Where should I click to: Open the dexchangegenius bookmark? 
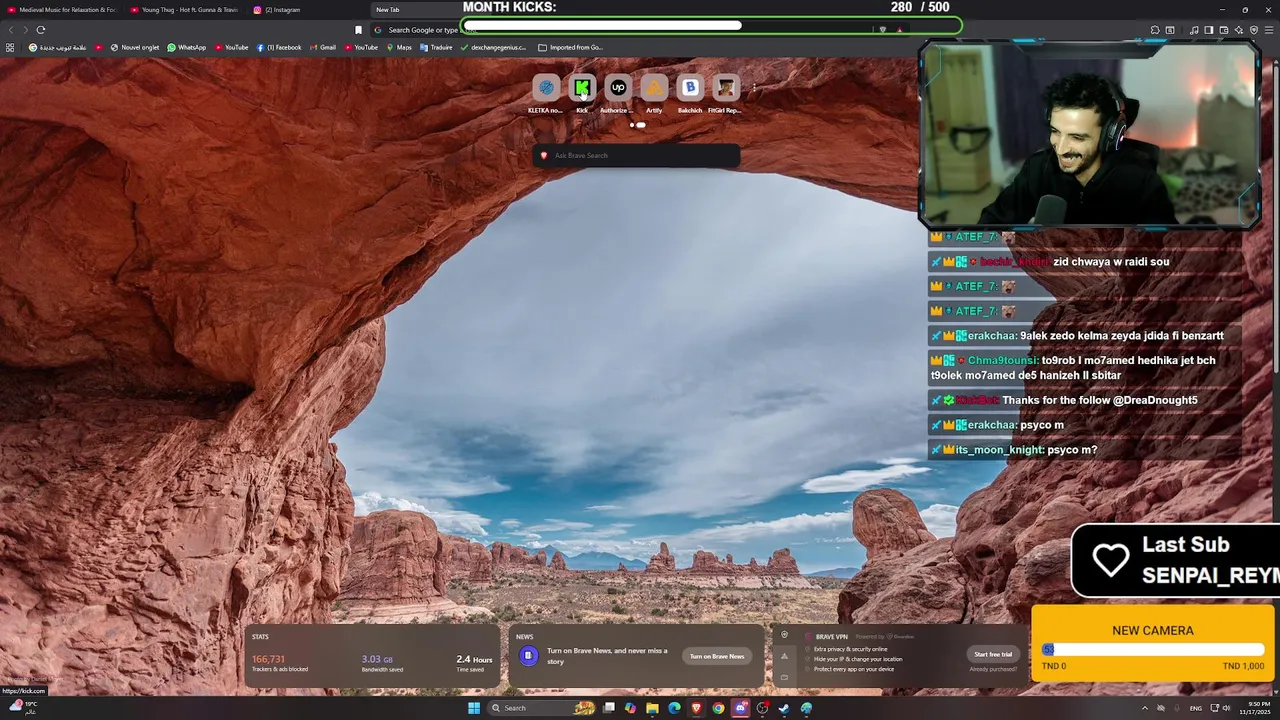click(493, 47)
